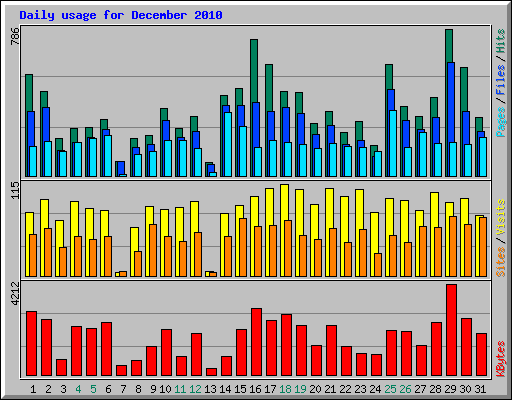Click green day 4 axis label
The height and width of the screenshot is (400, 512).
pyautogui.click(x=78, y=389)
